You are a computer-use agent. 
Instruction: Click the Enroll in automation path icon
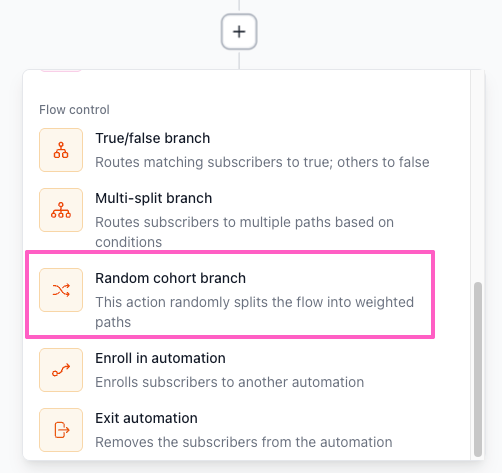(x=61, y=370)
